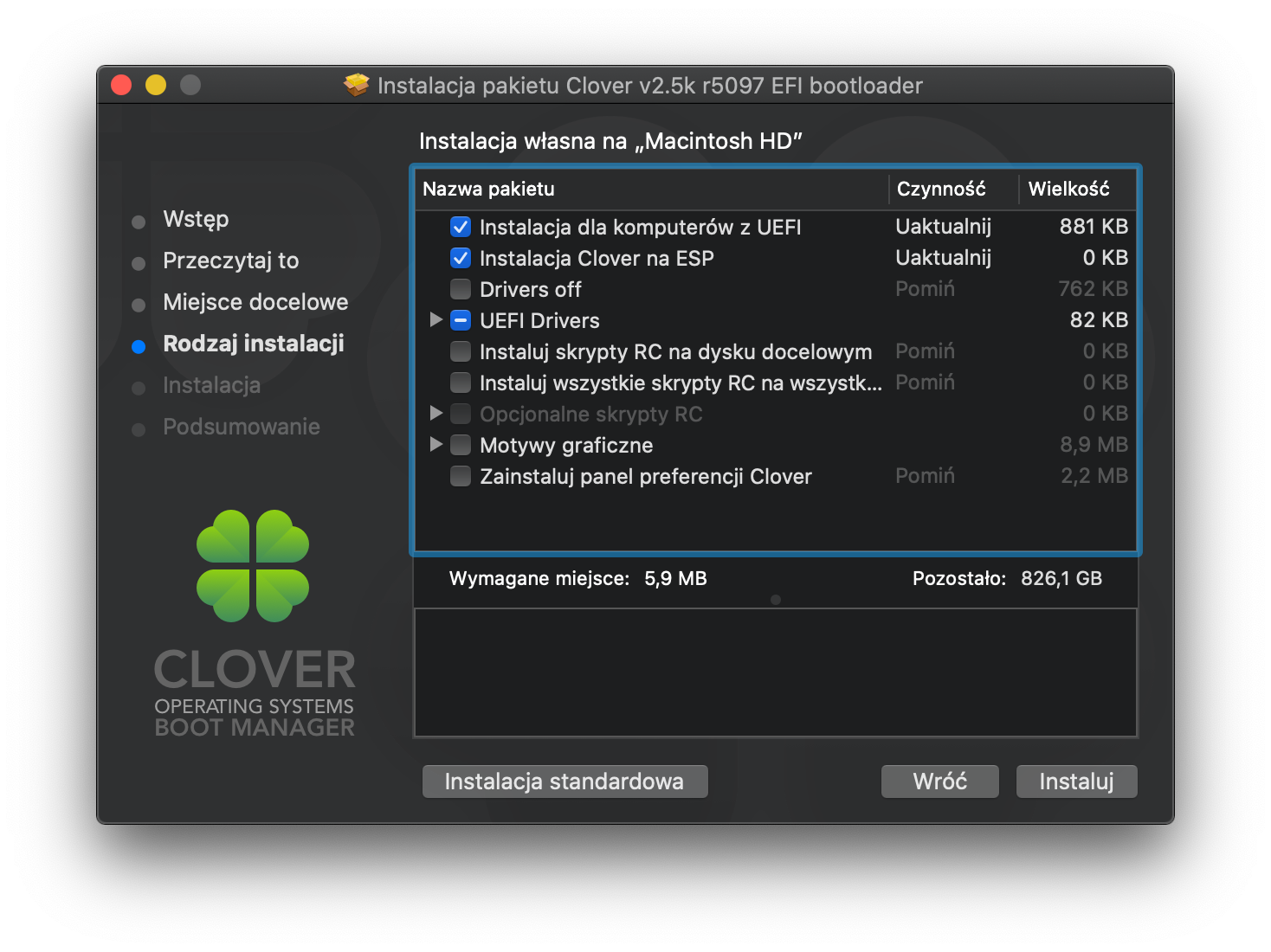Select the Motywy graficzne row label
1271x952 pixels.
pyautogui.click(x=566, y=446)
